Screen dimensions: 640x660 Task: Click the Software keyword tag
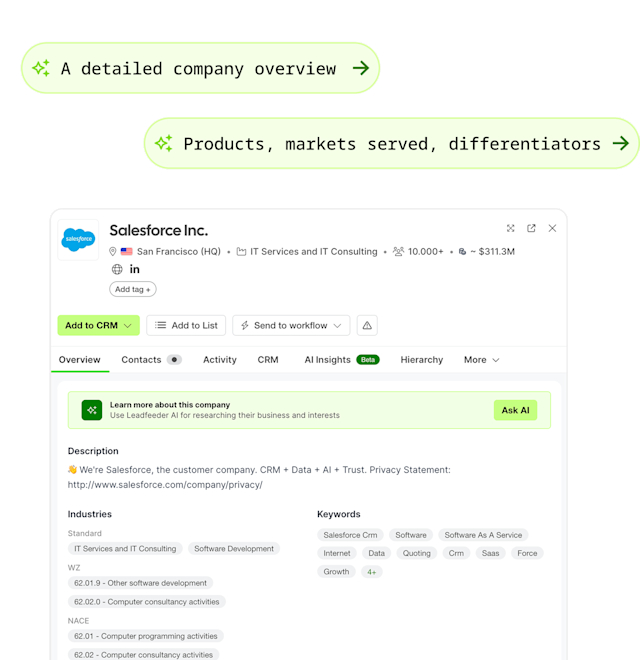pyautogui.click(x=411, y=535)
